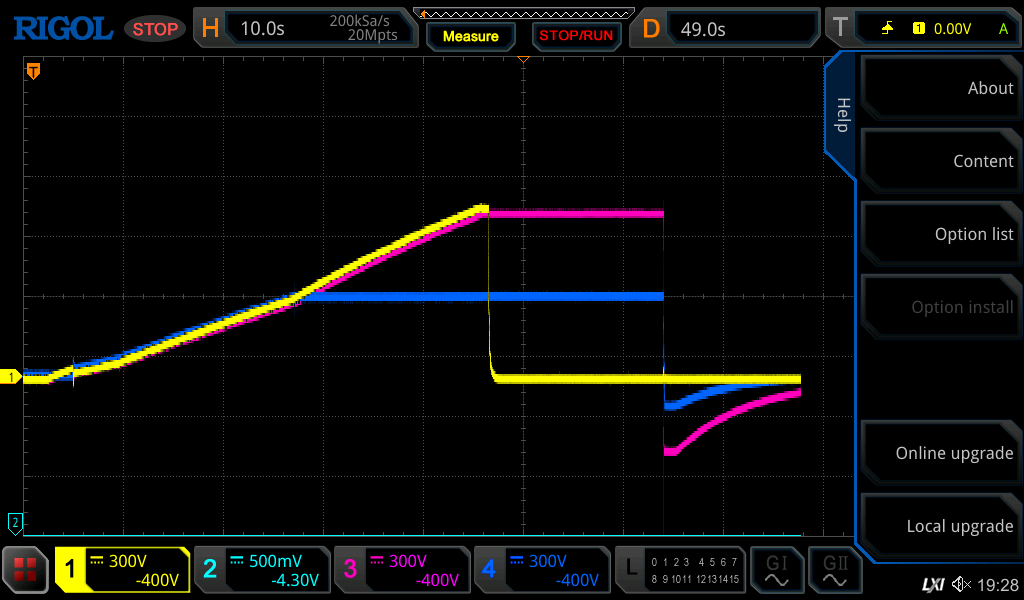
Task: Click the muted speaker sound icon
Action: tap(961, 584)
